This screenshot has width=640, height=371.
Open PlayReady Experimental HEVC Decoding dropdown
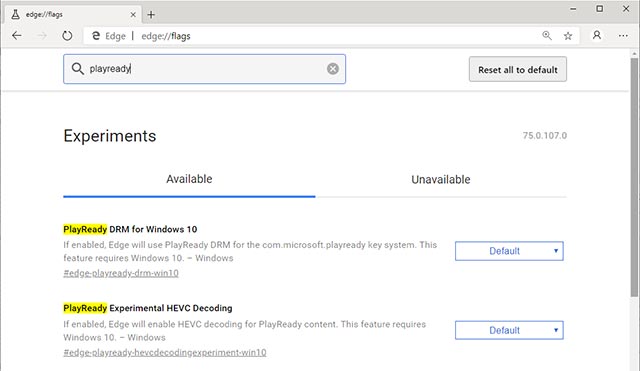pyautogui.click(x=509, y=330)
